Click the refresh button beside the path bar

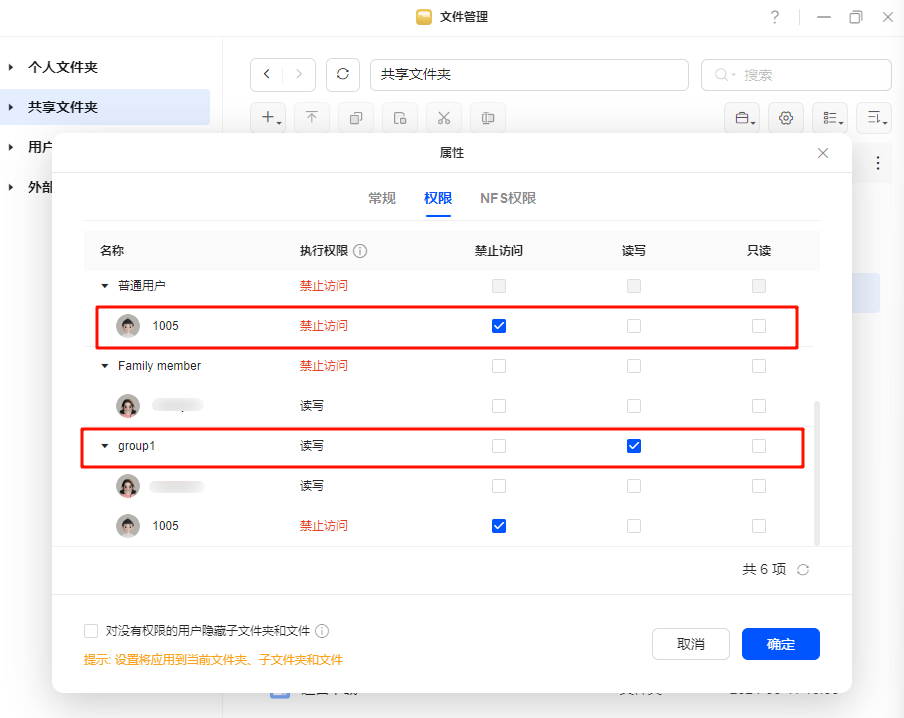coord(343,75)
